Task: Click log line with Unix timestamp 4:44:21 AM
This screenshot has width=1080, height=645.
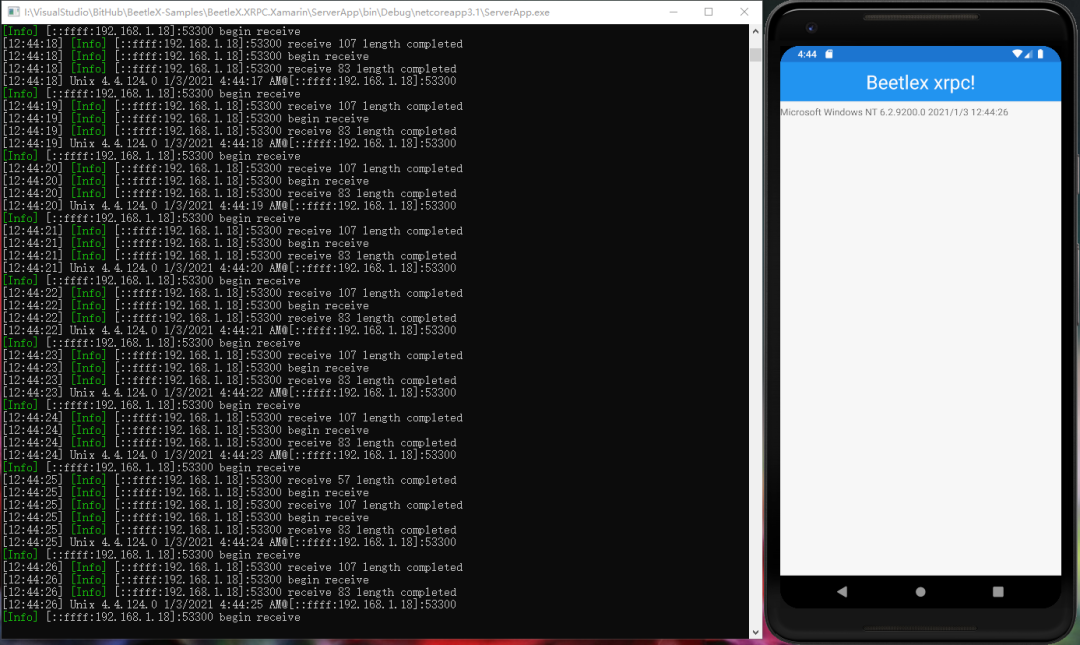Action: tap(229, 330)
